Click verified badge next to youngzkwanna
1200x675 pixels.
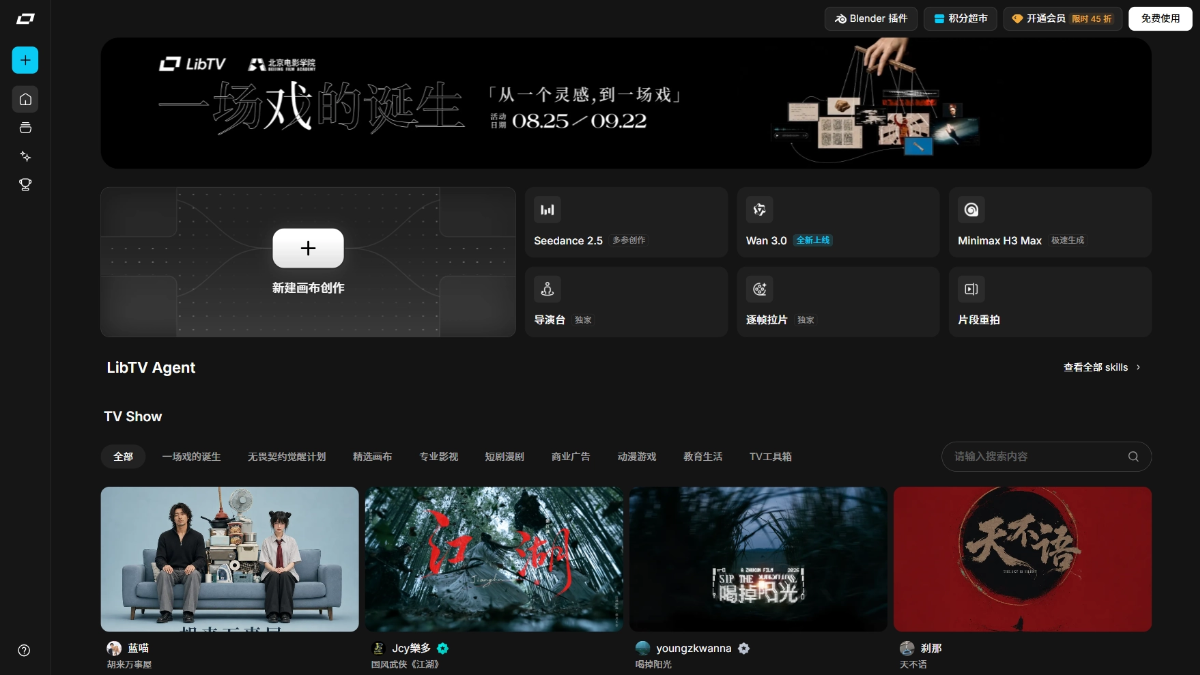click(743, 648)
